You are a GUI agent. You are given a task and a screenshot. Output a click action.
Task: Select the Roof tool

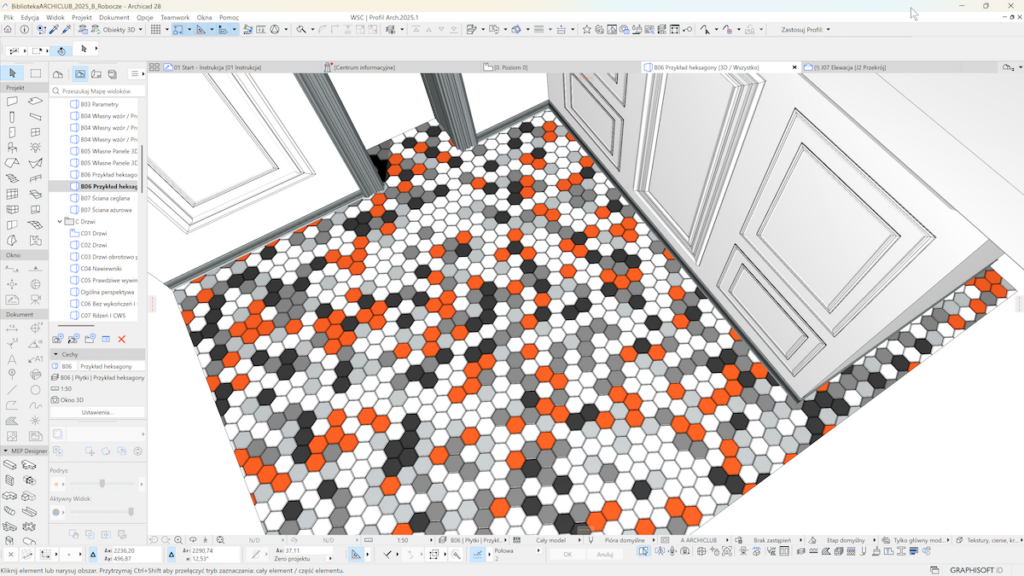(12, 163)
